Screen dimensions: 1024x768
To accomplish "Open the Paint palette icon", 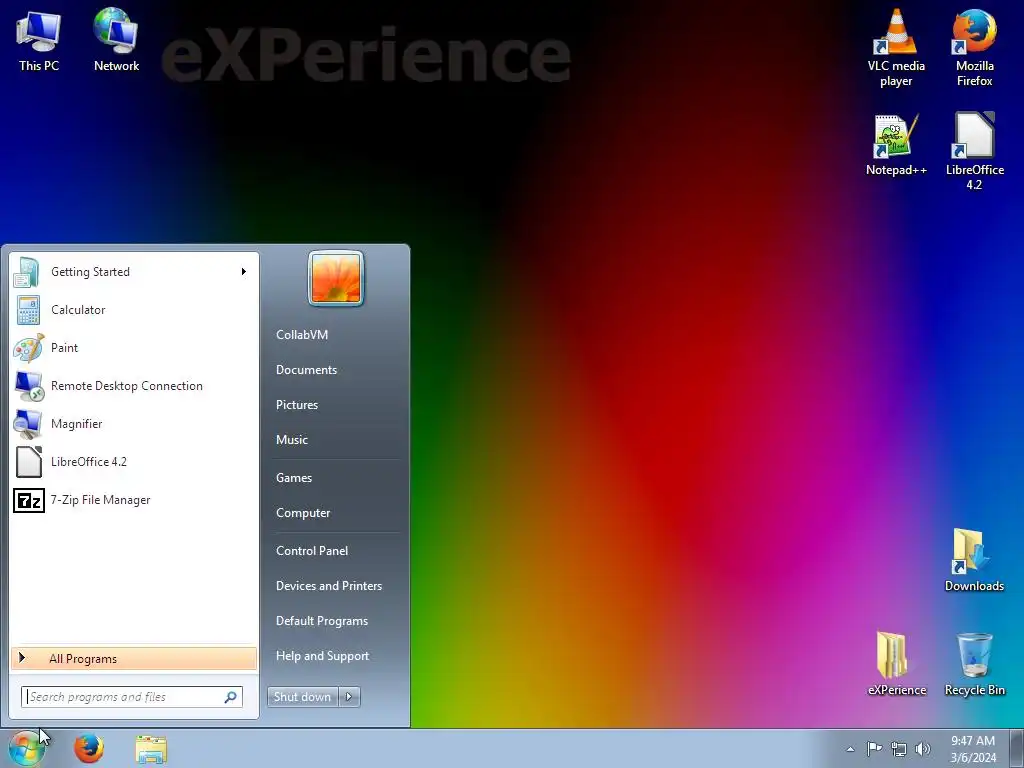I will click(29, 347).
